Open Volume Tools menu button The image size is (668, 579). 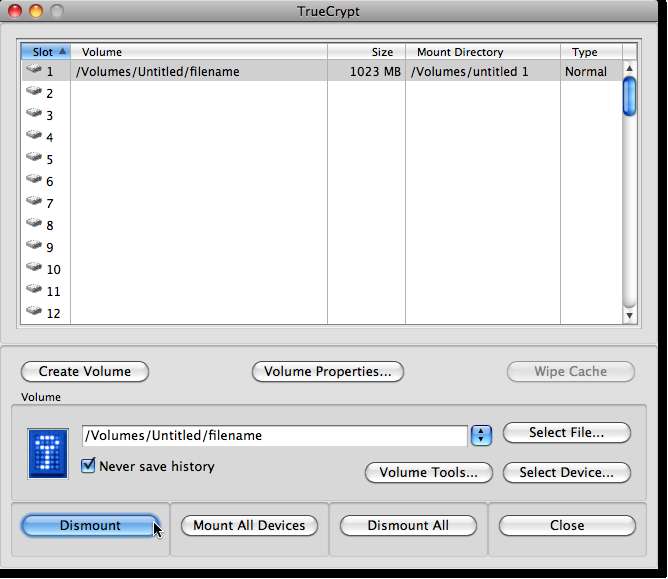coord(429,472)
